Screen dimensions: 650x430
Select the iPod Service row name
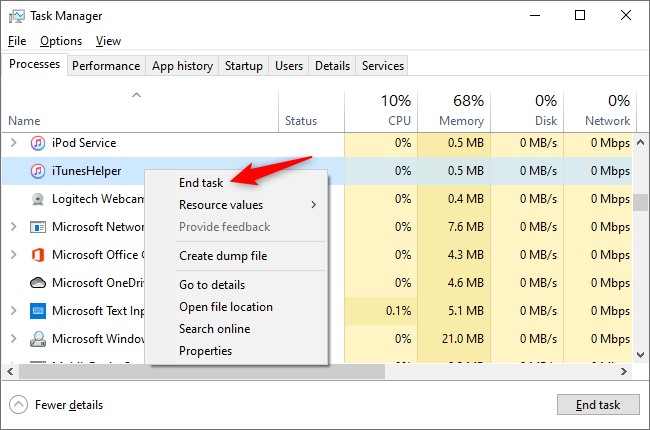84,143
